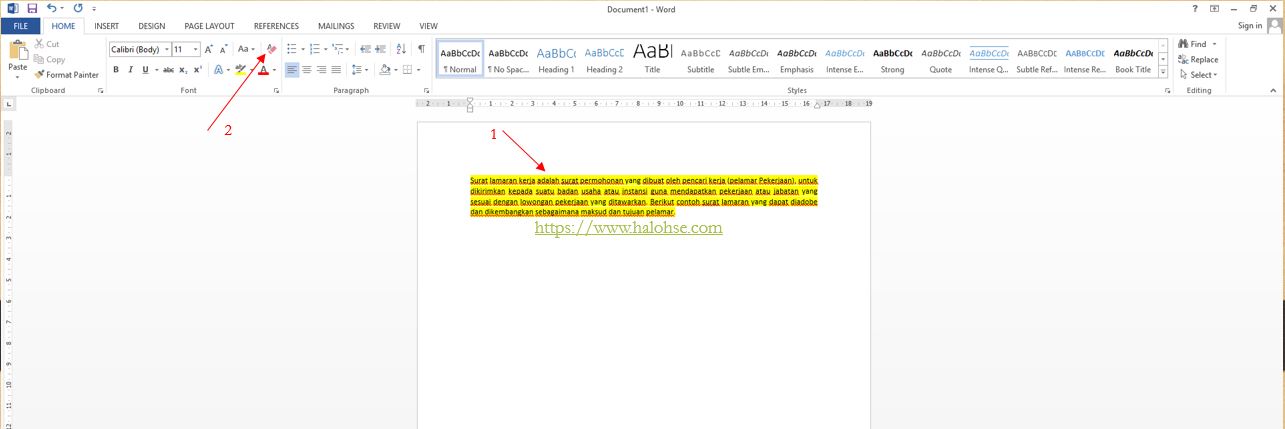Toggle strikethrough formatting

[x=168, y=70]
